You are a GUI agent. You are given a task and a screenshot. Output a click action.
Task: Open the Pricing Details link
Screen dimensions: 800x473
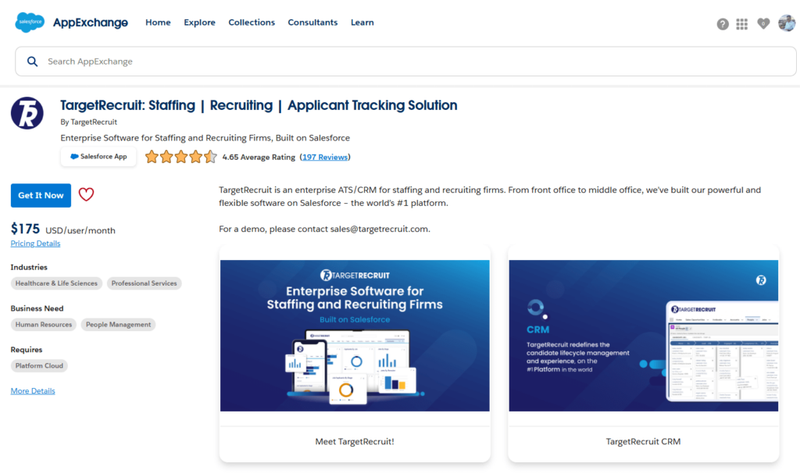pos(35,243)
